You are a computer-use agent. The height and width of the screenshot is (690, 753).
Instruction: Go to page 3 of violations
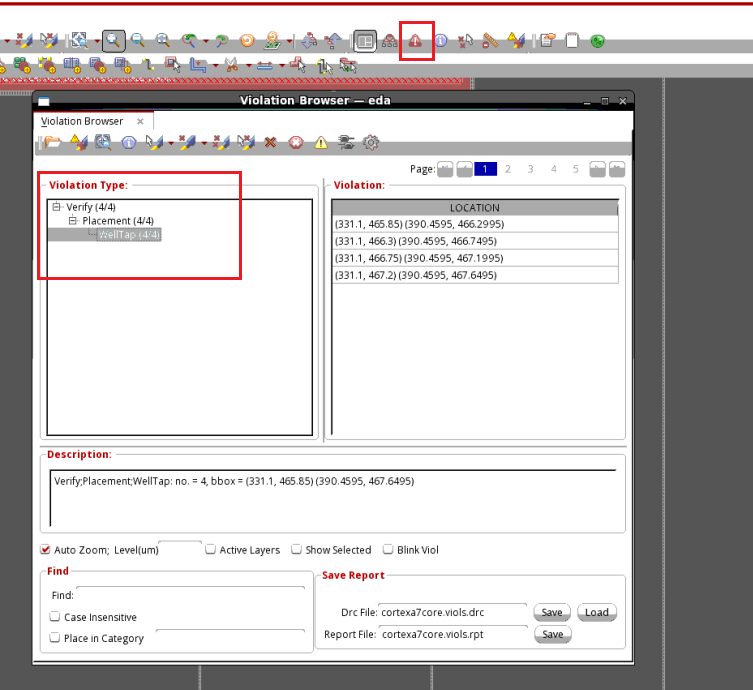point(530,169)
